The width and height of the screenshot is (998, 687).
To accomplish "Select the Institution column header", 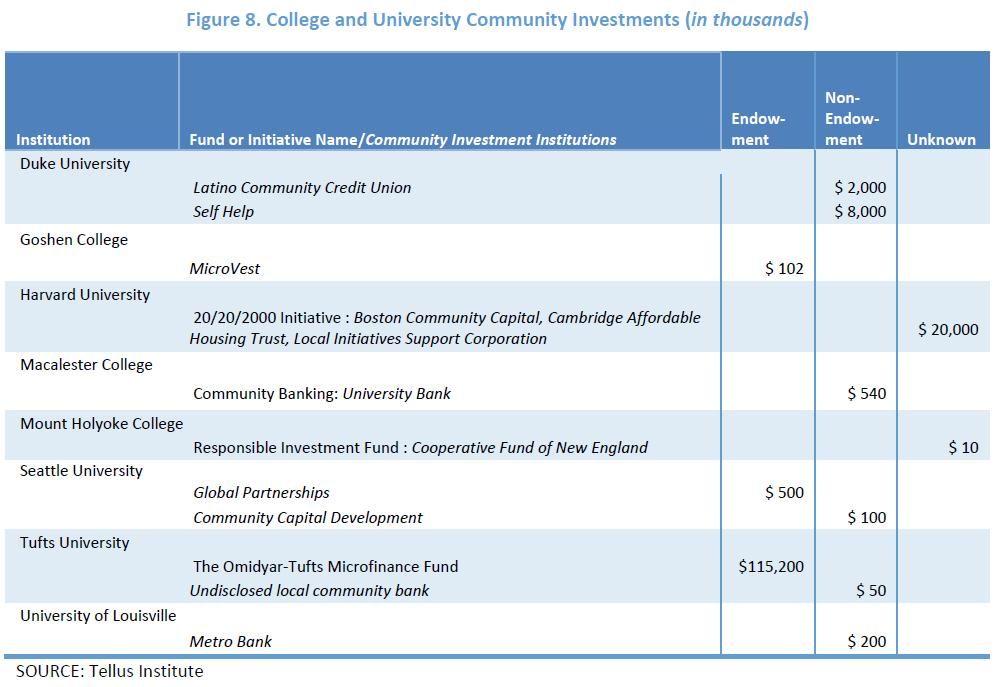I will [53, 139].
